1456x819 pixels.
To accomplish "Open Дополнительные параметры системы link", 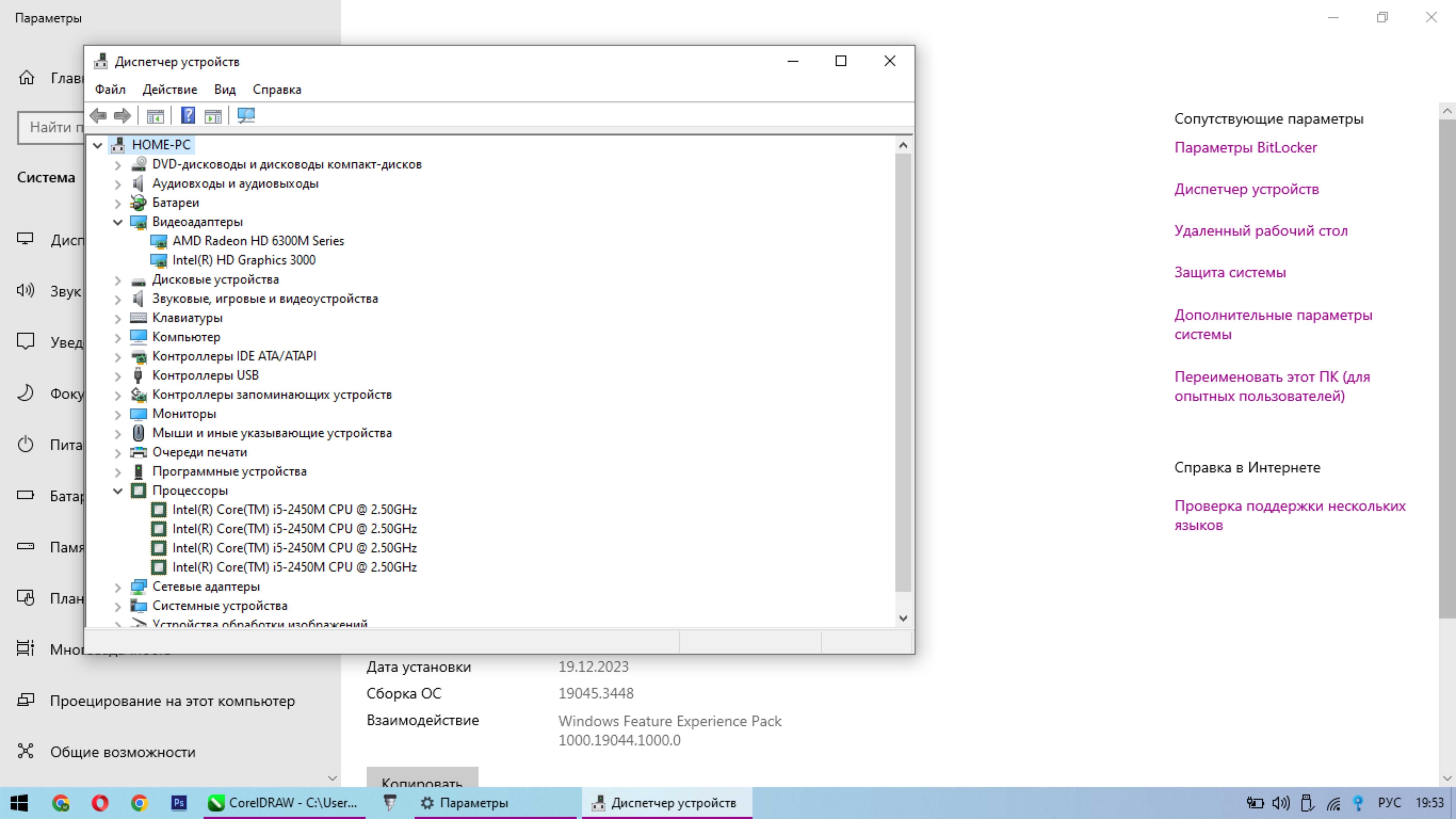I will tap(1273, 325).
